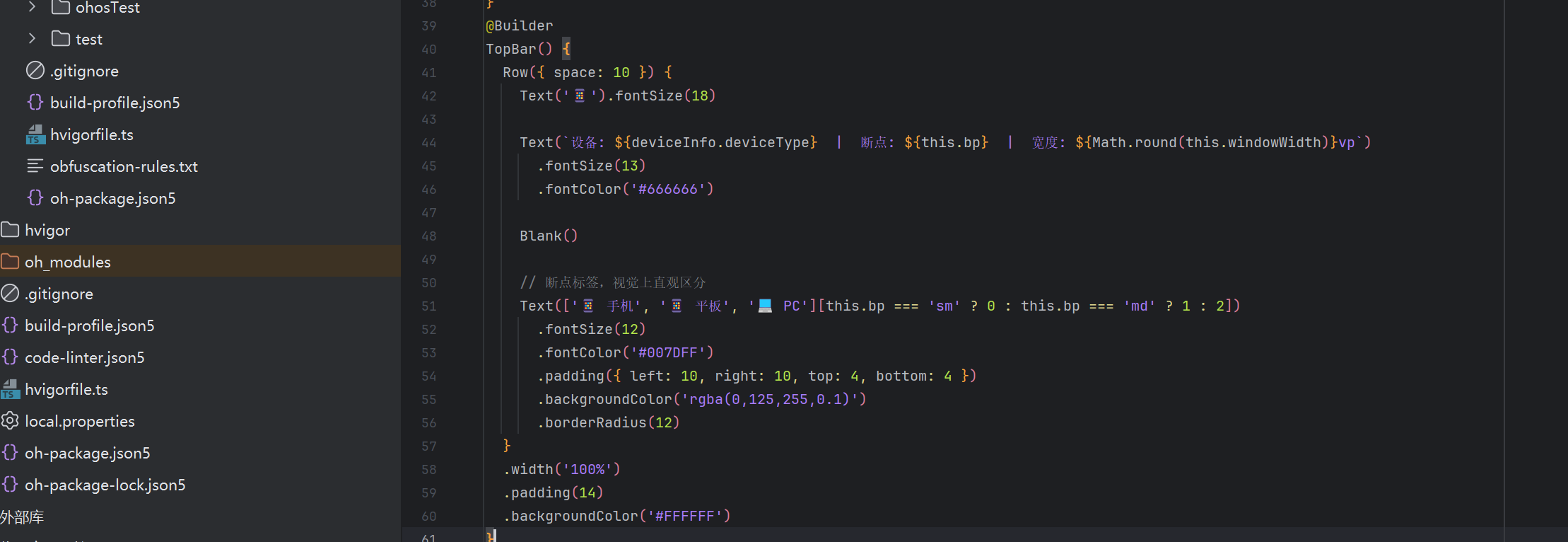Open oh-package.json5 directly above the hvigor folder

tap(113, 198)
